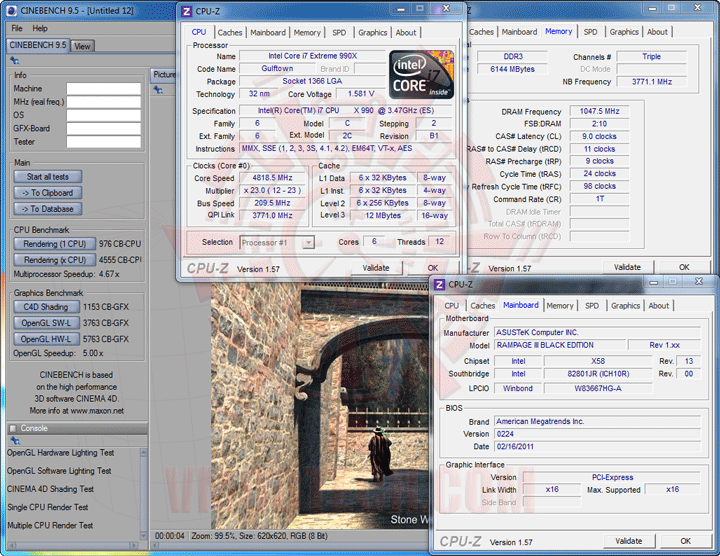Click the Tester input field
The width and height of the screenshot is (720, 556).
104,142
